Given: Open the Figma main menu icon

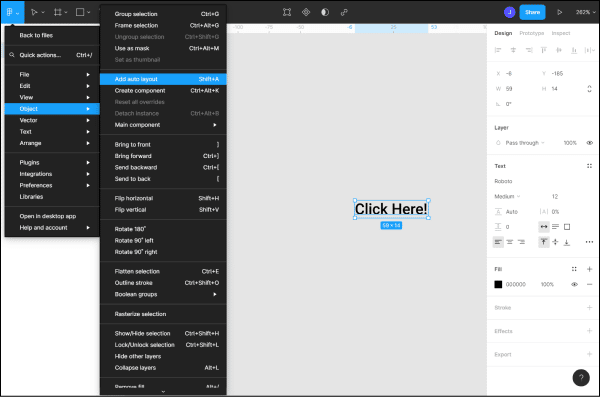Looking at the screenshot, I should click(x=12, y=12).
